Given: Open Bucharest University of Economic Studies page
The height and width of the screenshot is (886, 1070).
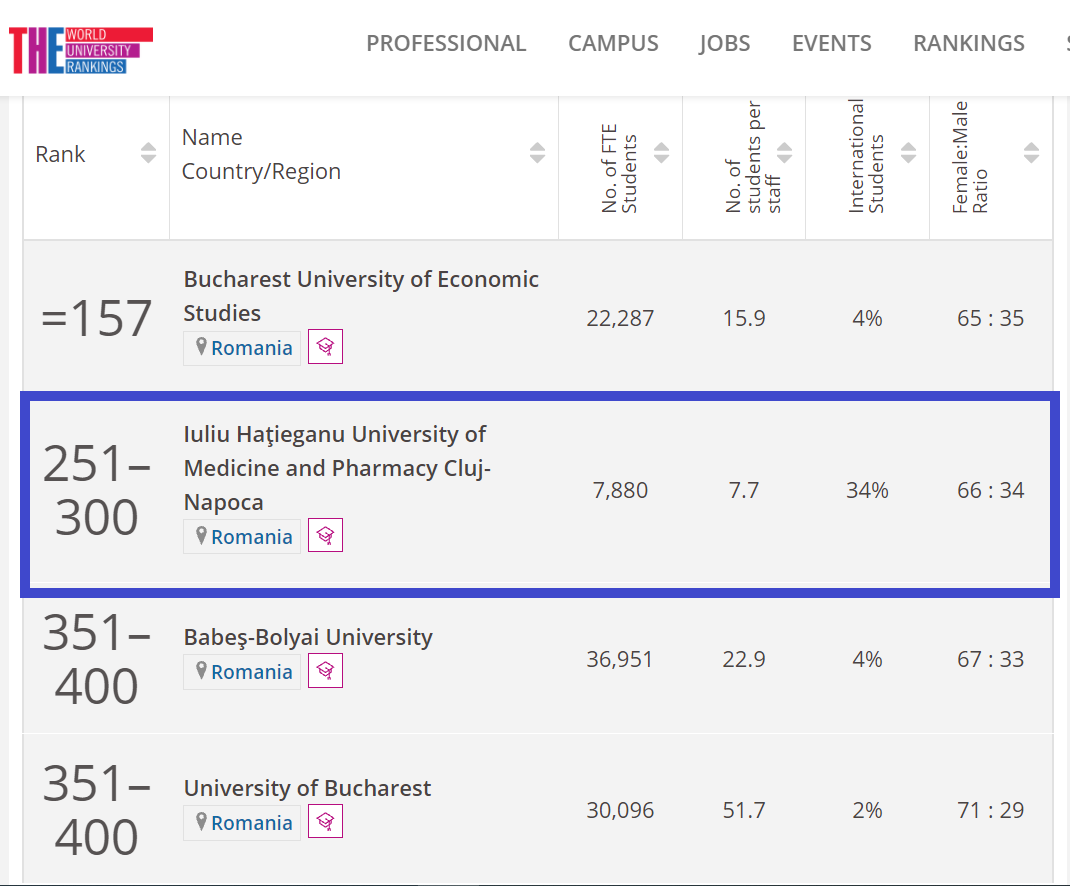Looking at the screenshot, I should pyautogui.click(x=361, y=296).
